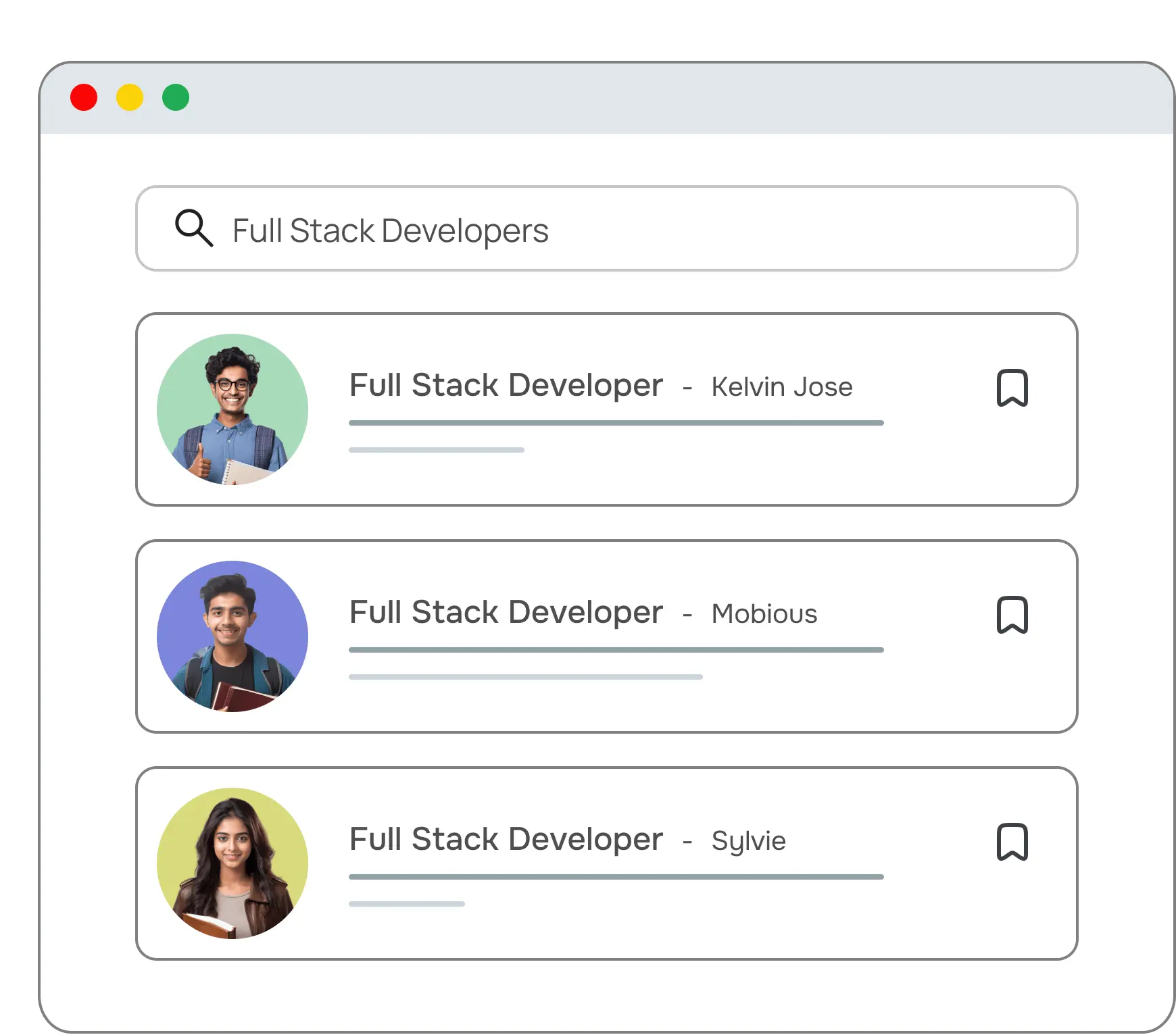
Task: Click the Sylvie name text
Action: [x=748, y=841]
